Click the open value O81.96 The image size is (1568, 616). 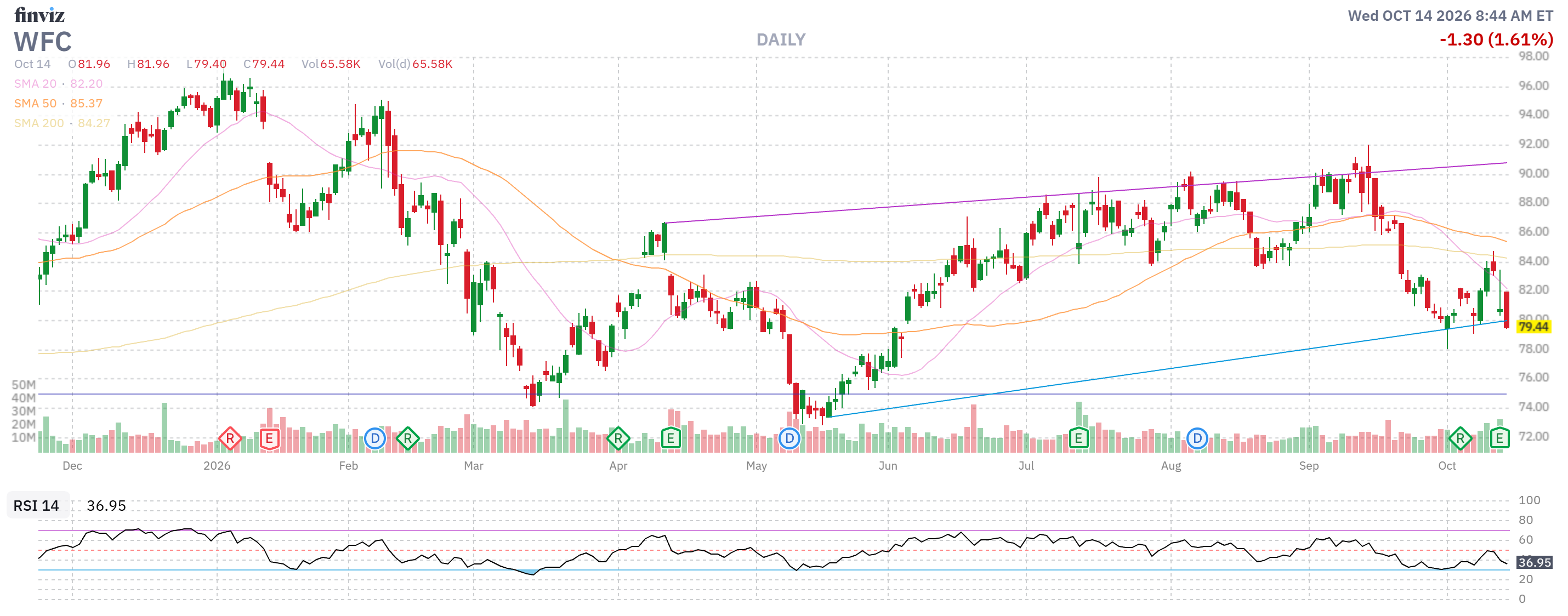pos(89,65)
